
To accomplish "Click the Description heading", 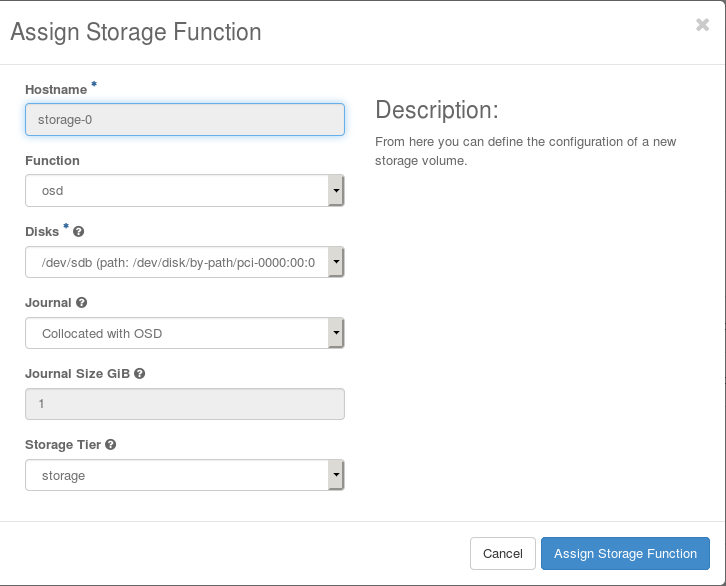I will [436, 110].
